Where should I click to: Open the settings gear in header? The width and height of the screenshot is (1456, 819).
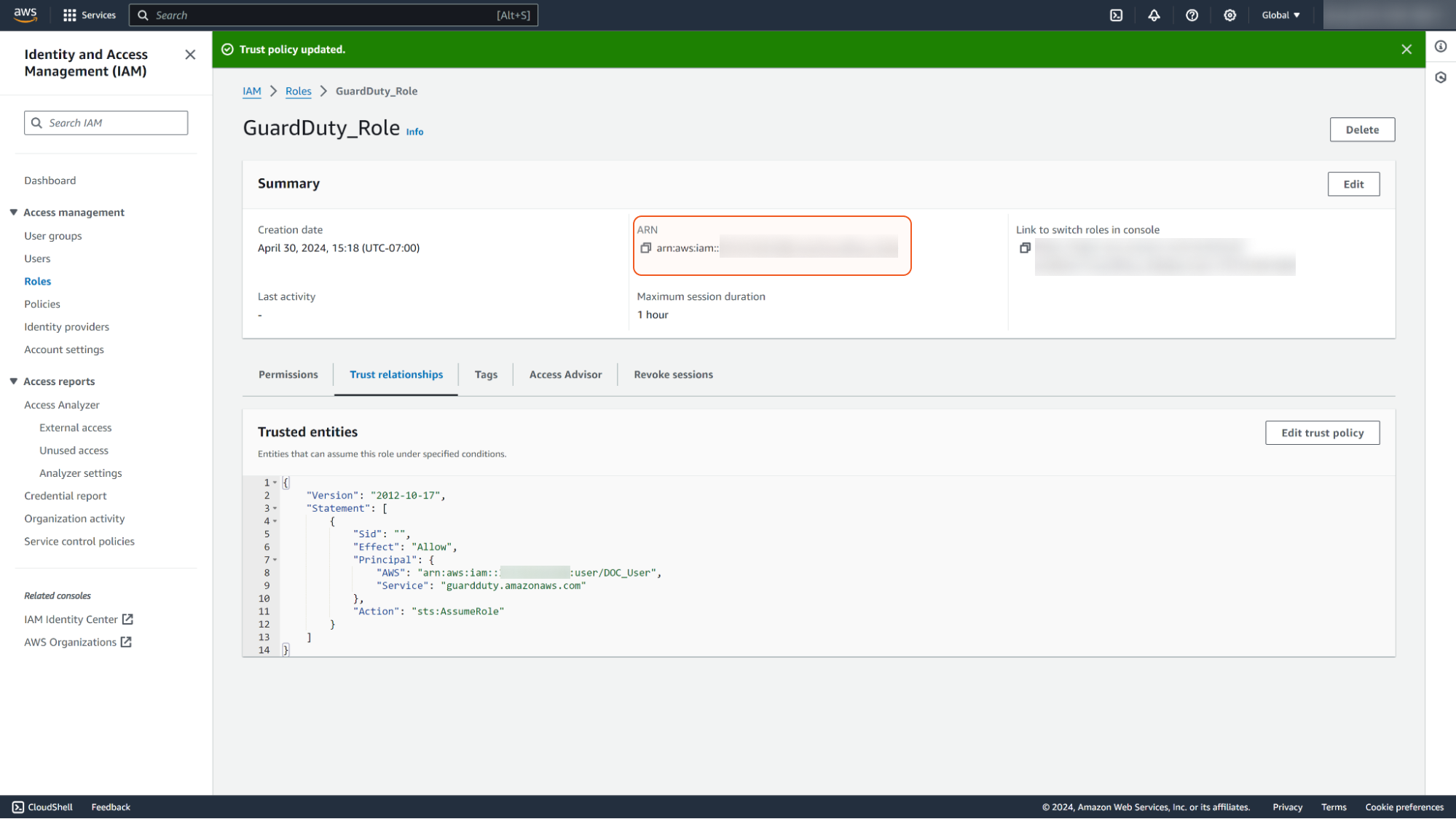pyautogui.click(x=1229, y=15)
